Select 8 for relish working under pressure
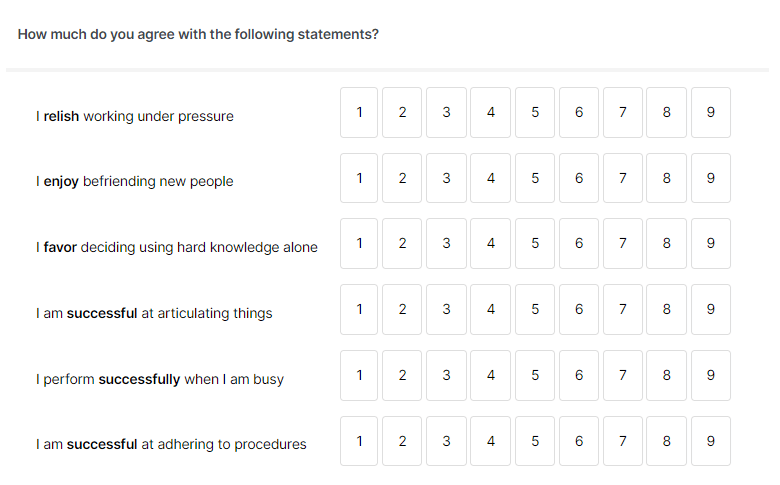 667,112
